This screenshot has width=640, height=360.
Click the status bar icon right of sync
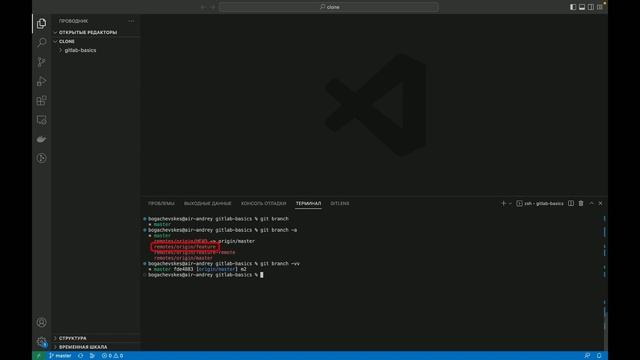[x=92, y=356]
